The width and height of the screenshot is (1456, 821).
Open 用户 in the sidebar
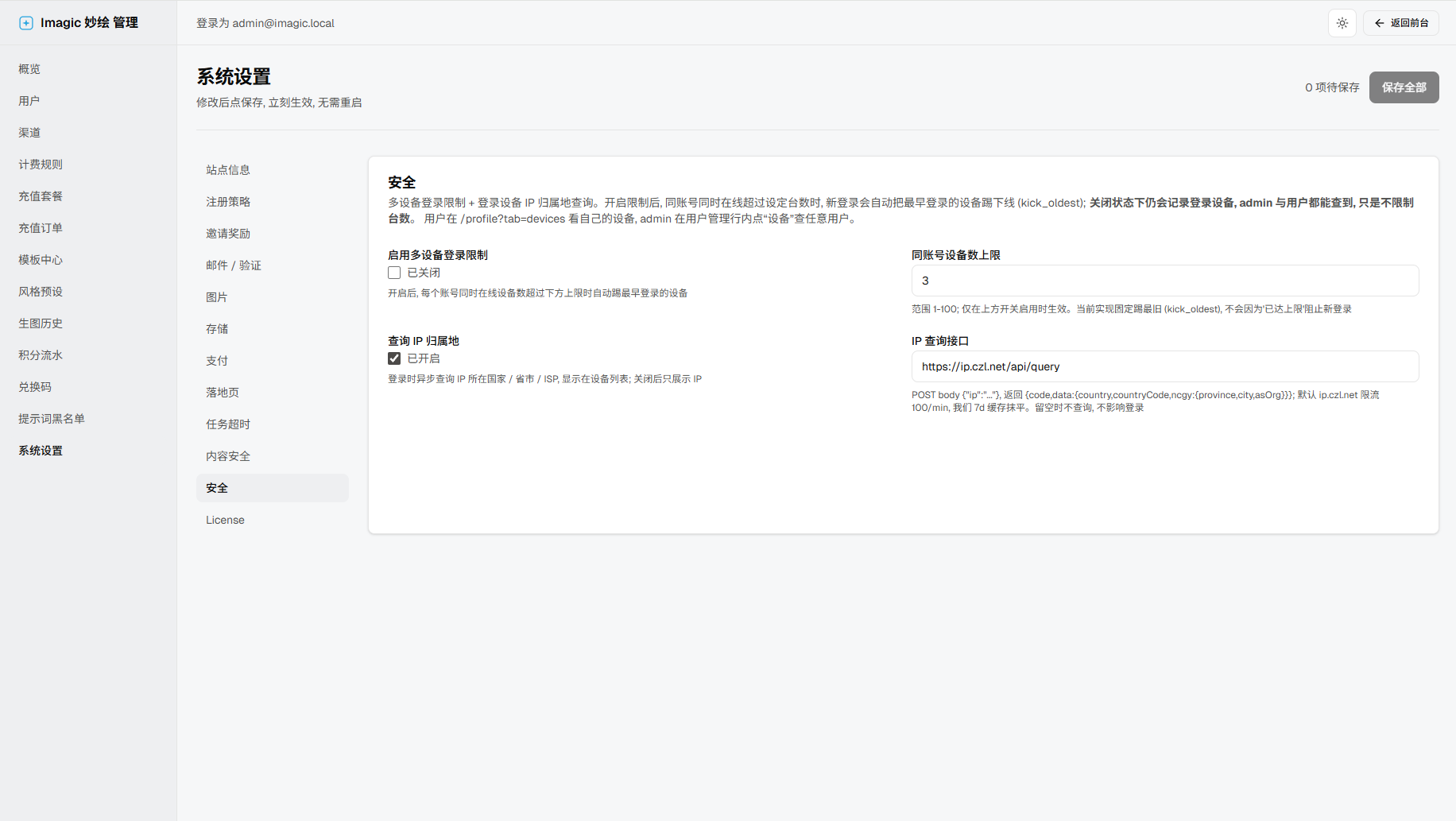click(29, 101)
